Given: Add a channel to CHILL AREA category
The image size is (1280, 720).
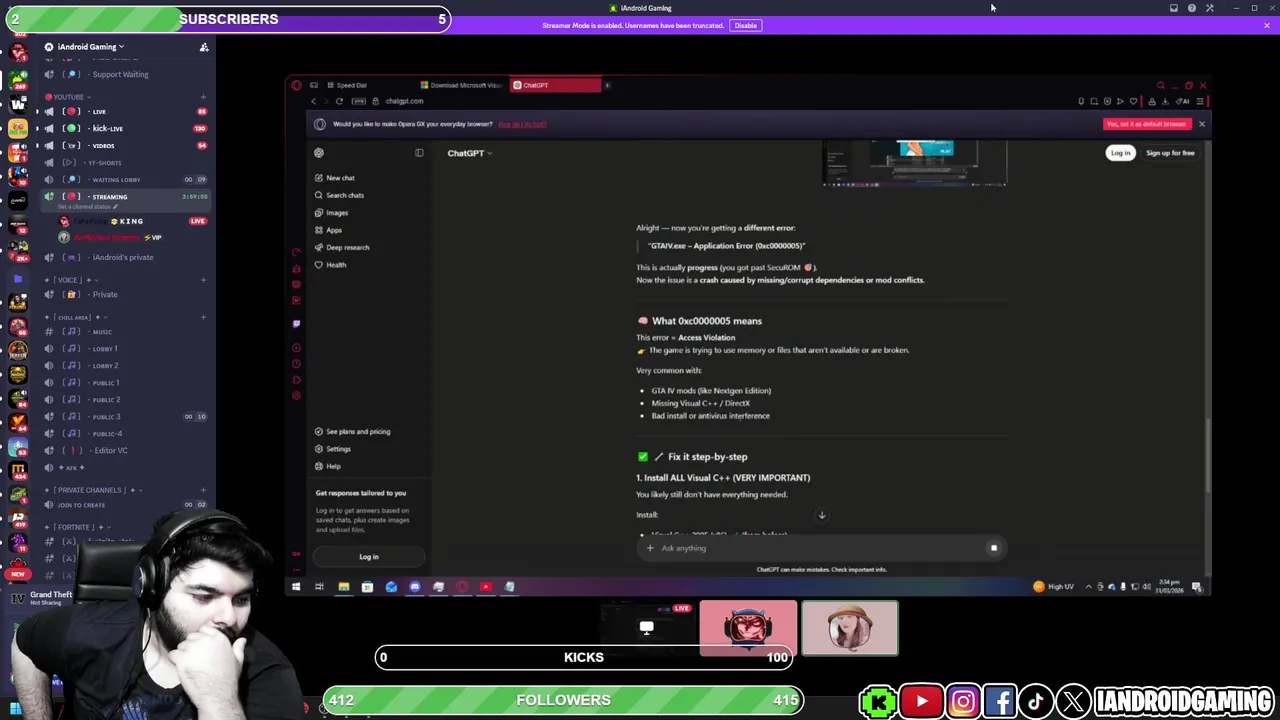Looking at the screenshot, I should (203, 318).
